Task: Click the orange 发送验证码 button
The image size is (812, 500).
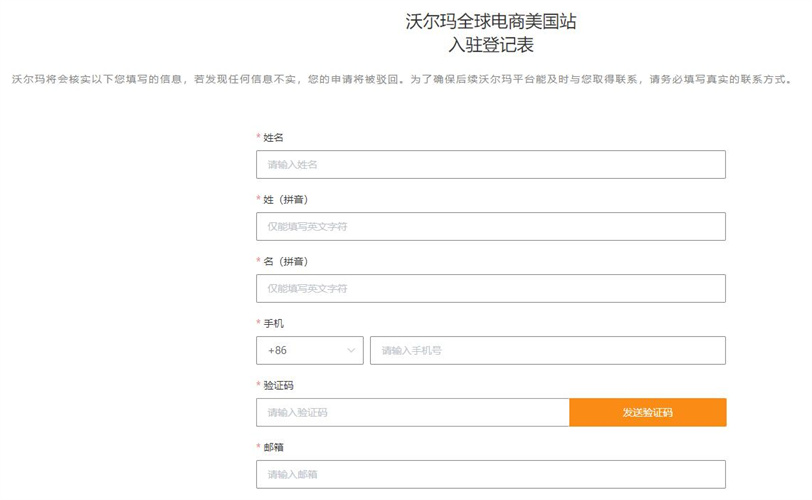Action: 648,413
